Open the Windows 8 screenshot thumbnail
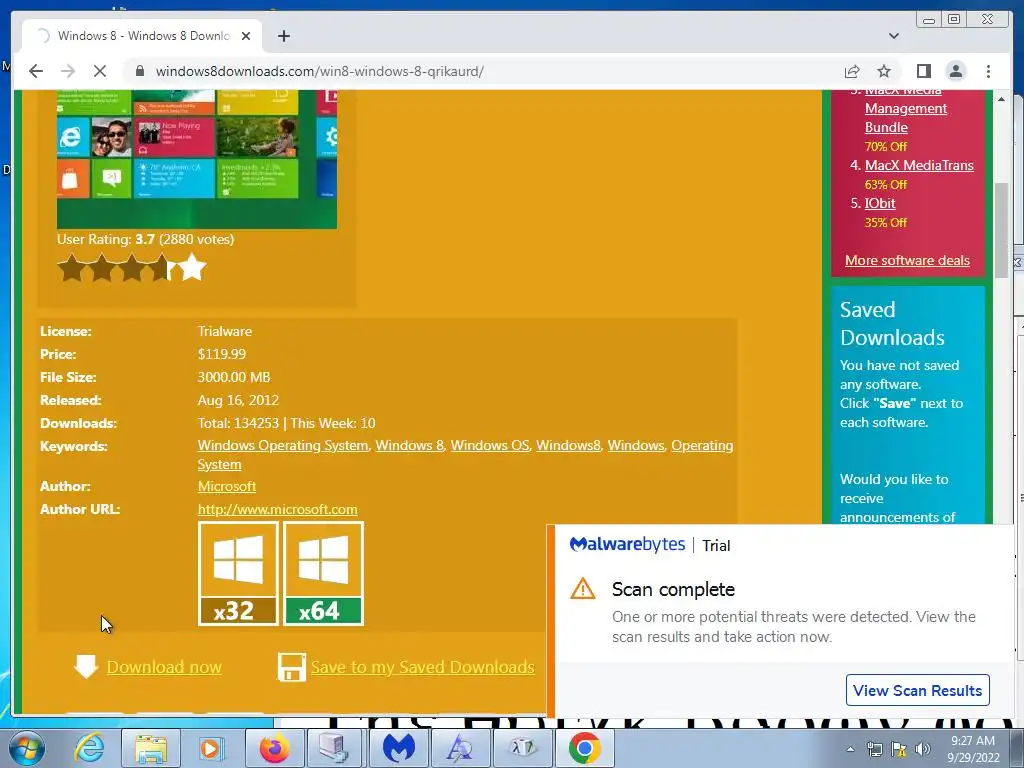Viewport: 1024px width, 768px height. pyautogui.click(x=197, y=159)
